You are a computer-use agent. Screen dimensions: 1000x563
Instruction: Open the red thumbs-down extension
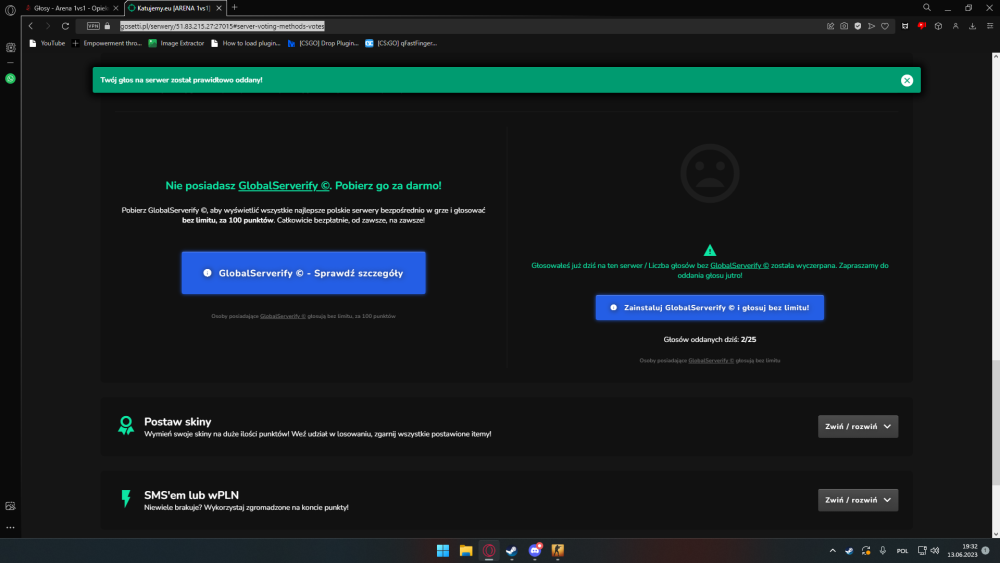tap(922, 26)
